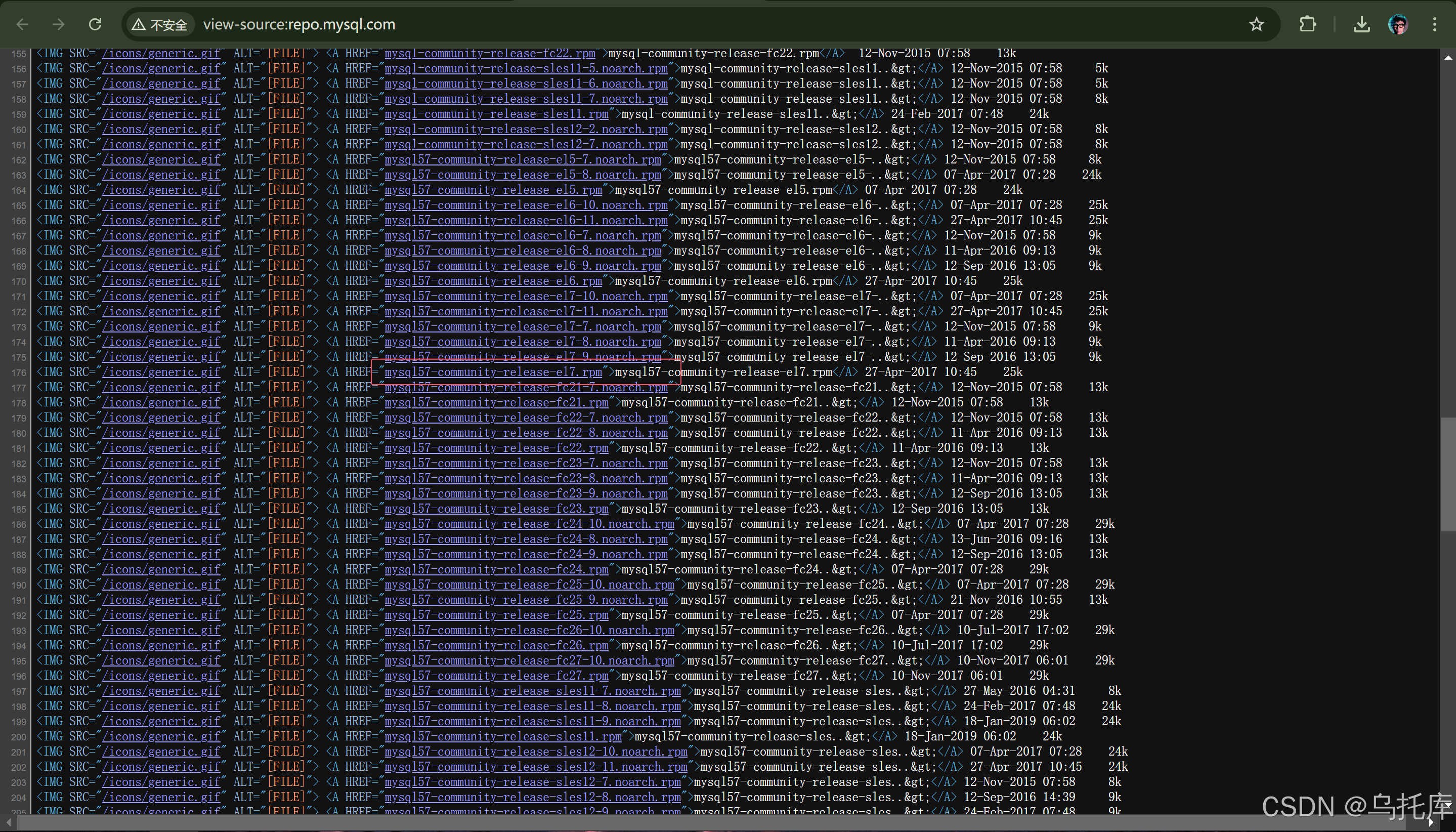Click vertical scrollbar up arrow

(x=1448, y=58)
